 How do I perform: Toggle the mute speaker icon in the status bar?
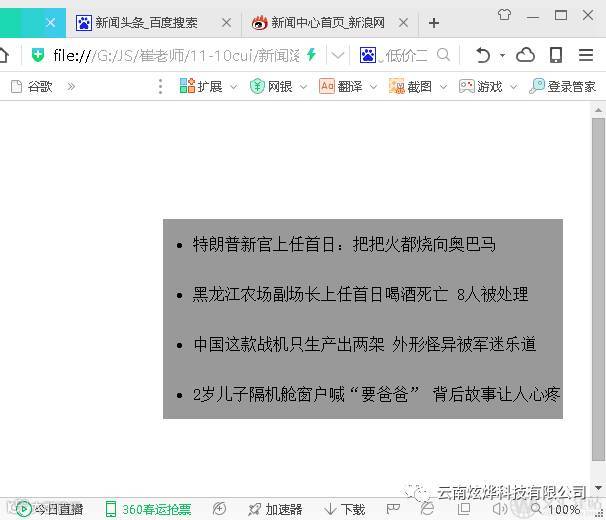click(500, 509)
